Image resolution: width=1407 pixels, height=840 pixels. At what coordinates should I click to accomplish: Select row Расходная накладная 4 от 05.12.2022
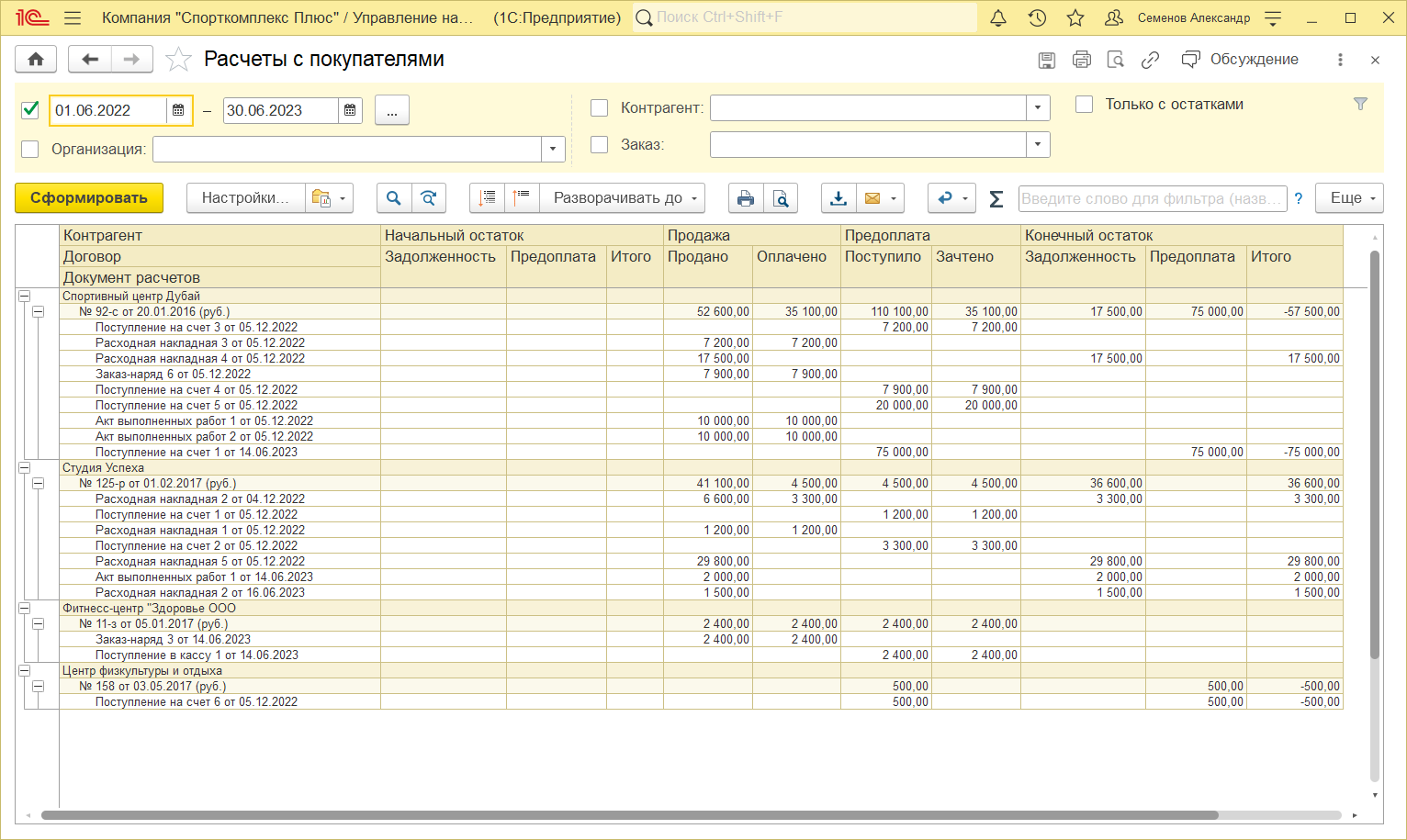click(701, 359)
